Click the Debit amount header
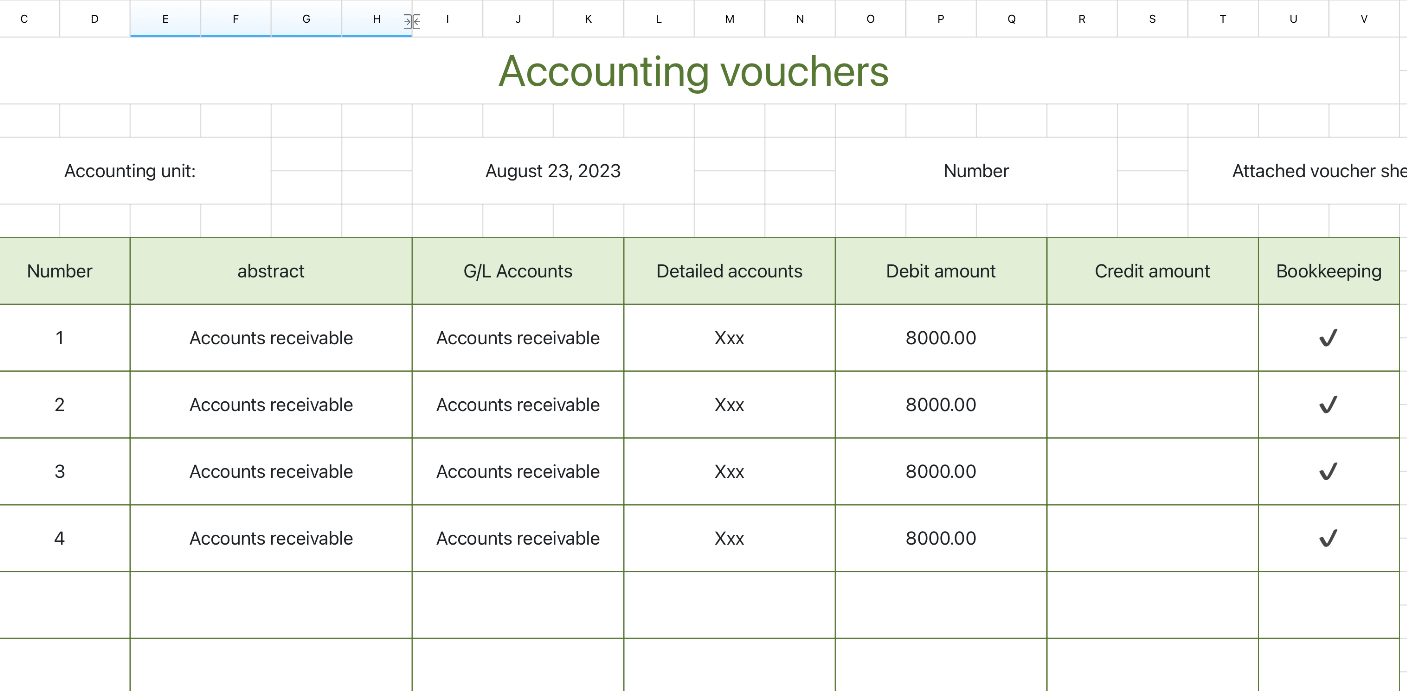The height and width of the screenshot is (691, 1407). pyautogui.click(x=941, y=271)
